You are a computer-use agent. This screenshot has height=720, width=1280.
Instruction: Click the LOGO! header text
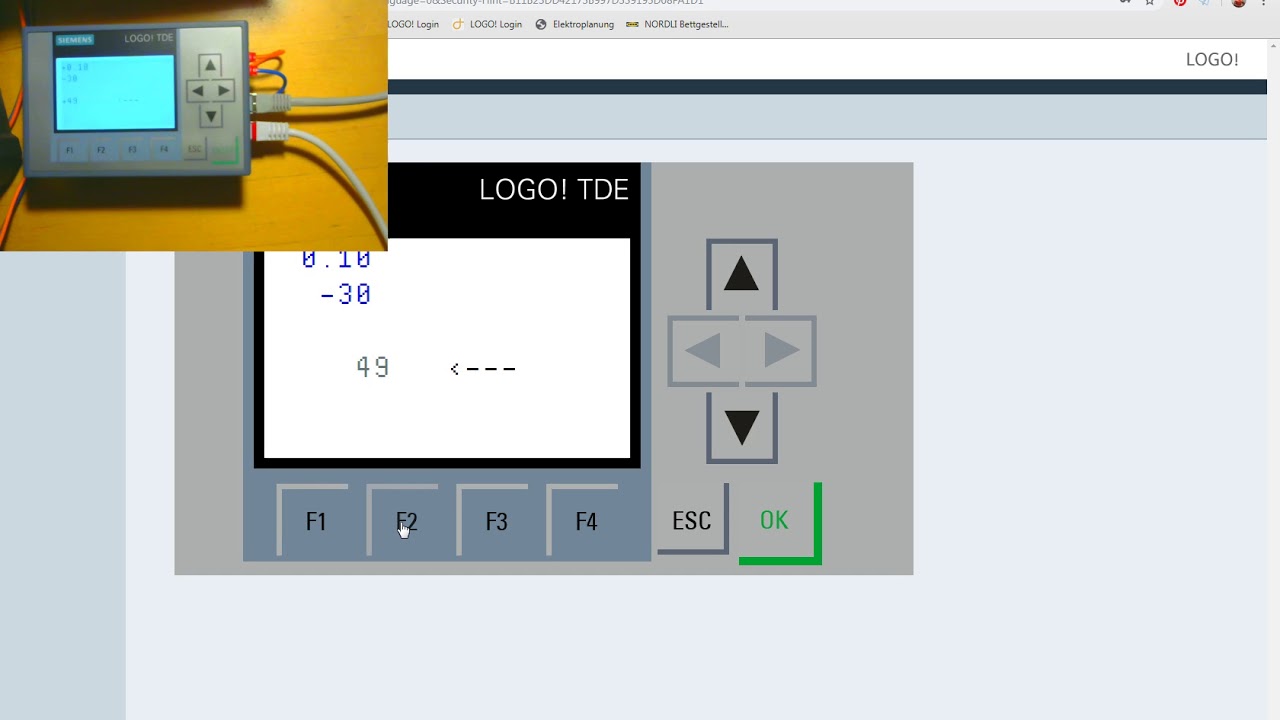[1212, 59]
